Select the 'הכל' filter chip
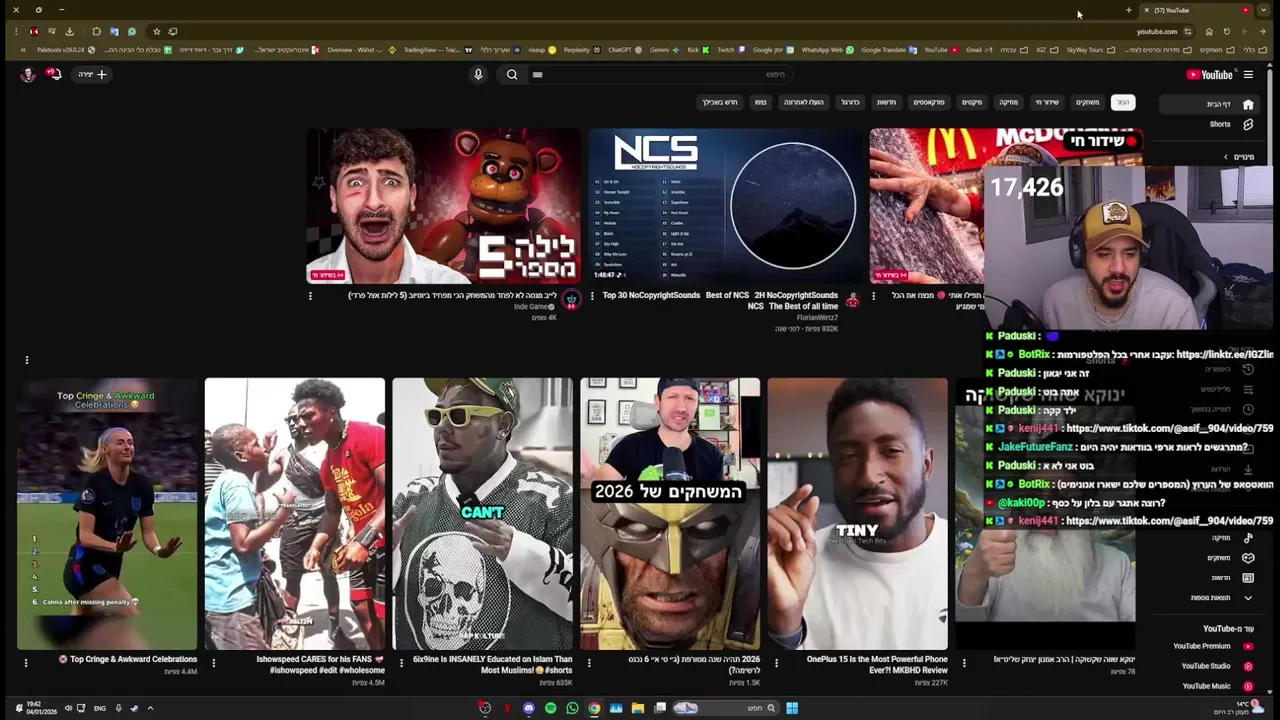This screenshot has height=720, width=1280. [x=1123, y=102]
